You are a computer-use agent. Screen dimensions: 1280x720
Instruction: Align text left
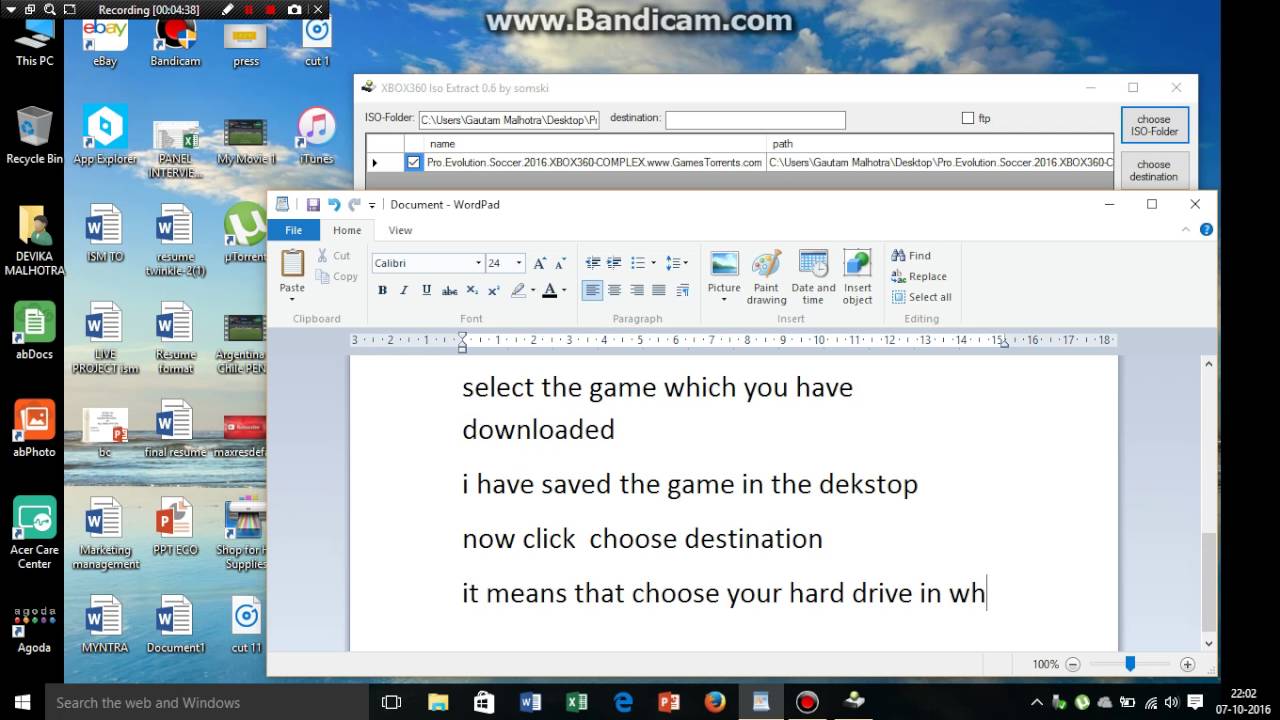pos(593,290)
